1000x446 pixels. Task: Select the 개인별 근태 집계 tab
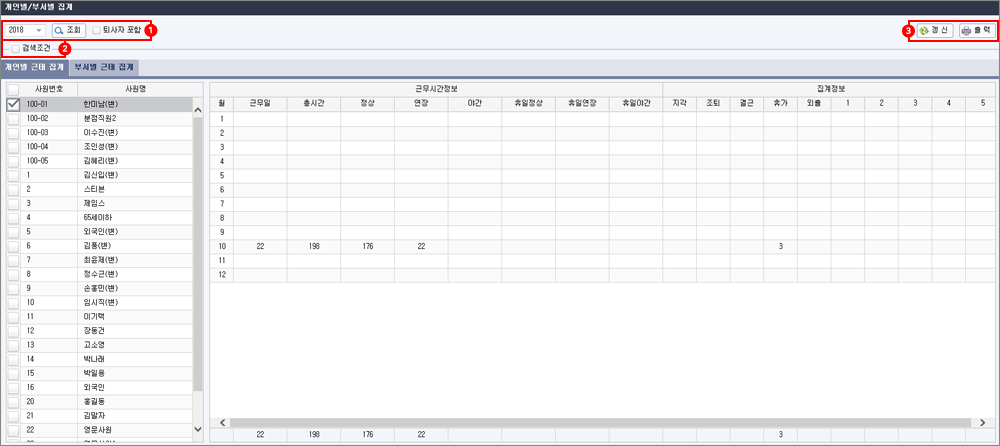[35, 66]
